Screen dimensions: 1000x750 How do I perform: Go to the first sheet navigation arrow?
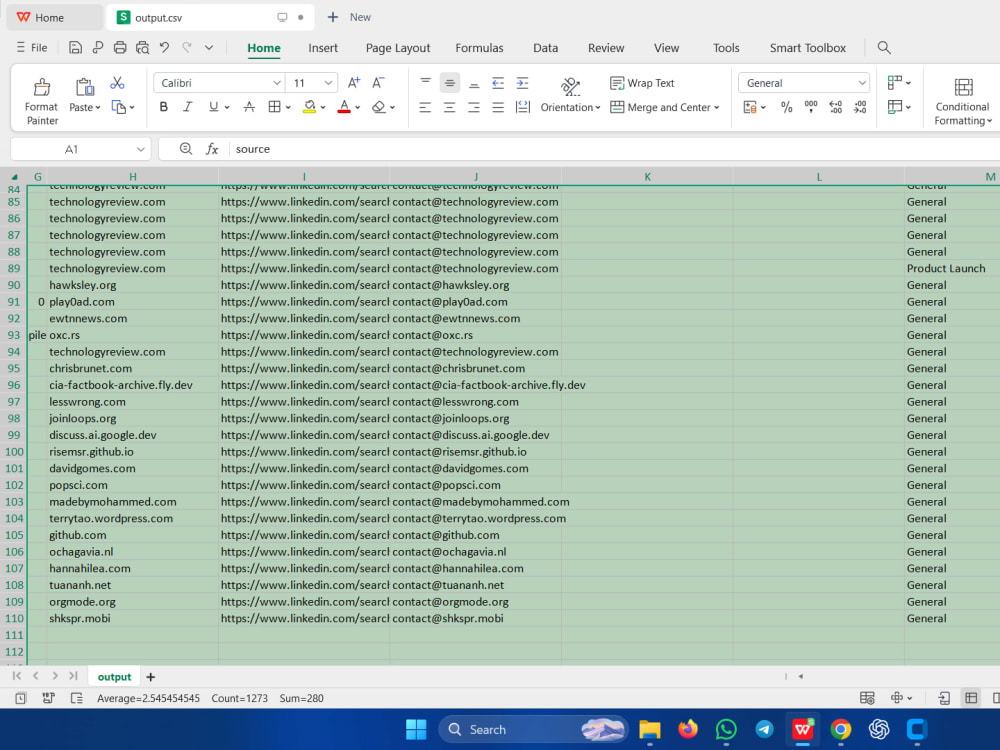click(17, 676)
